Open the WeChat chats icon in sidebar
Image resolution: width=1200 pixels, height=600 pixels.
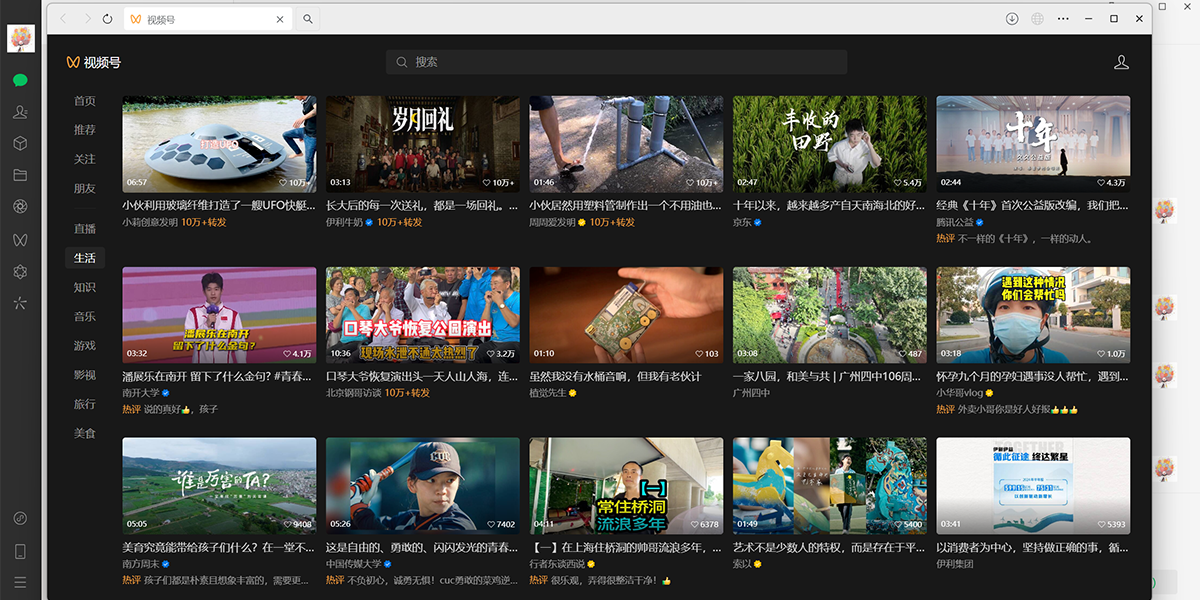tap(20, 80)
